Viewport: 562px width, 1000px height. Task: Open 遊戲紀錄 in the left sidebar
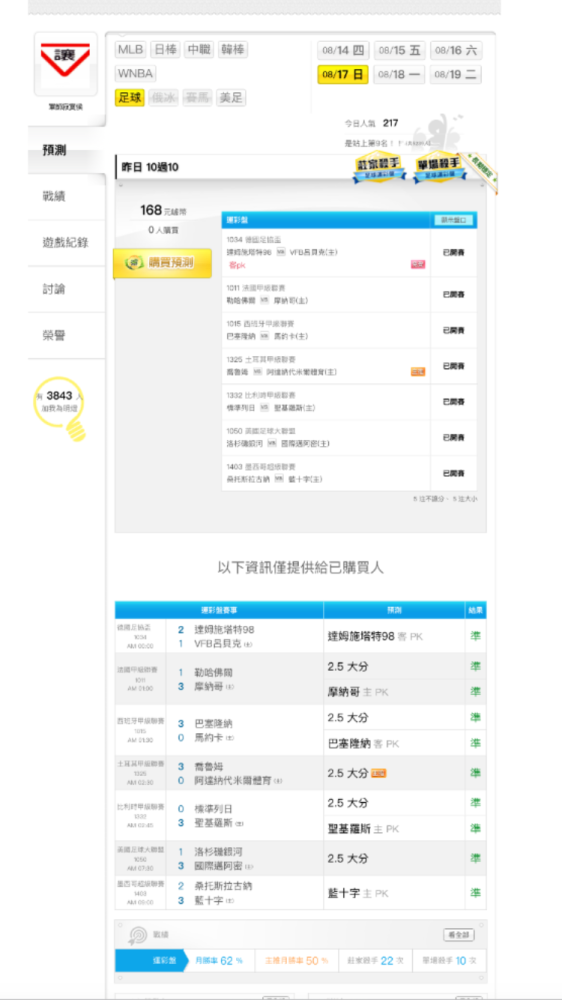pos(64,242)
